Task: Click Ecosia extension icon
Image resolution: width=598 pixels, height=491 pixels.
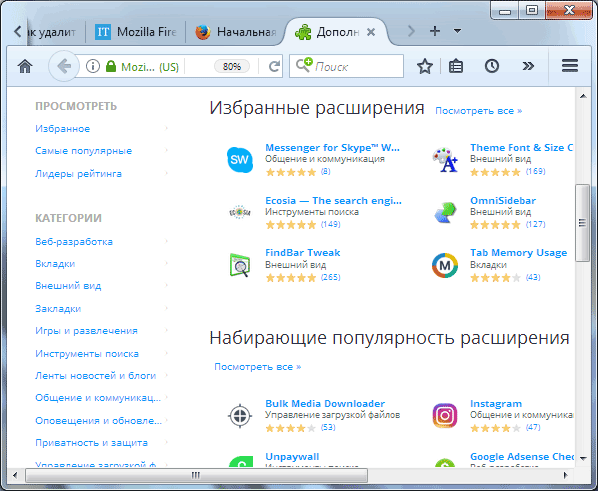Action: click(x=240, y=212)
